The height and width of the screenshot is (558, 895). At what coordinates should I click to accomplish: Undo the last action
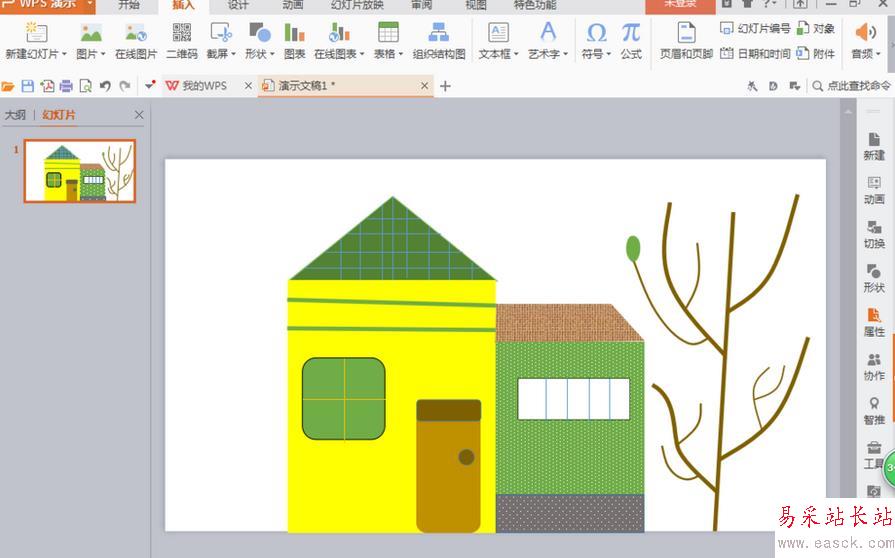pos(105,86)
